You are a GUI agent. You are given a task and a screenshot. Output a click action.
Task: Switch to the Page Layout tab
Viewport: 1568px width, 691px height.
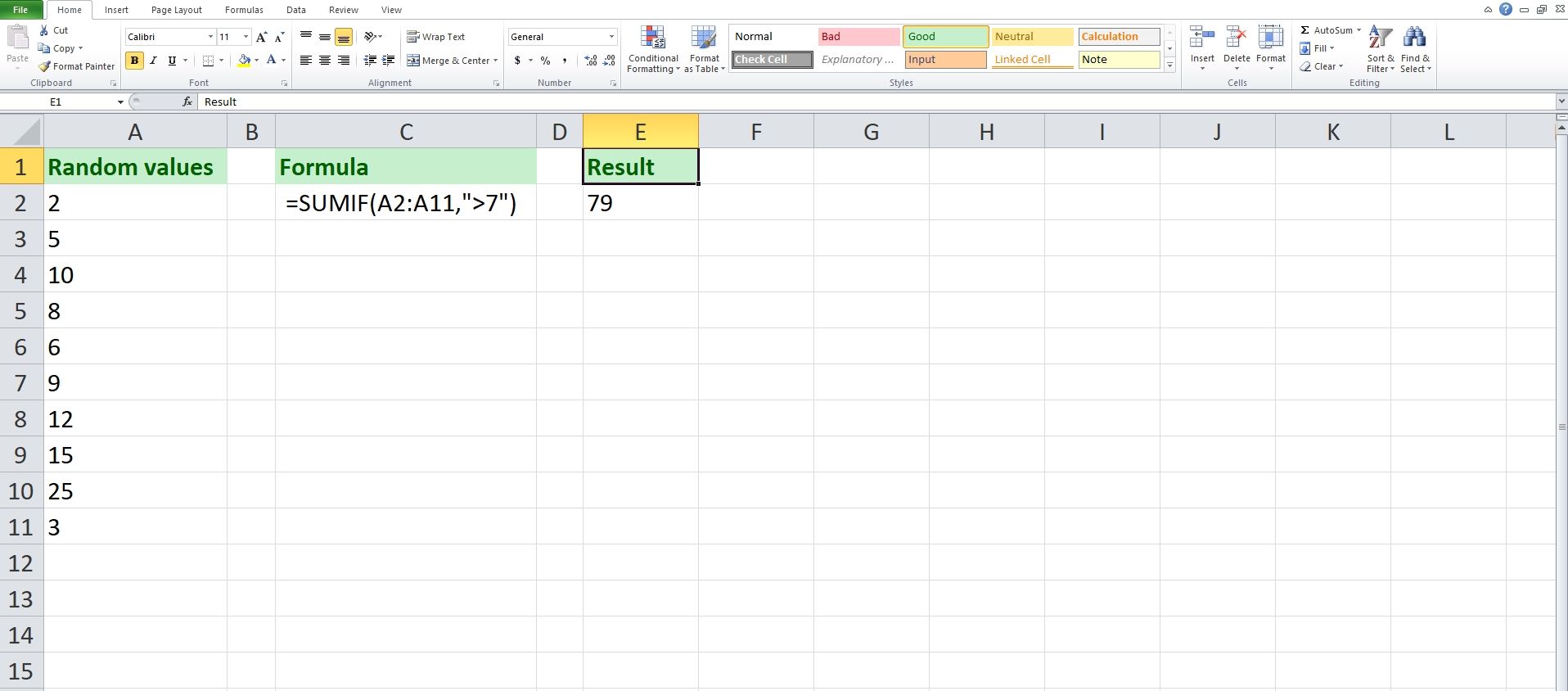pos(177,10)
